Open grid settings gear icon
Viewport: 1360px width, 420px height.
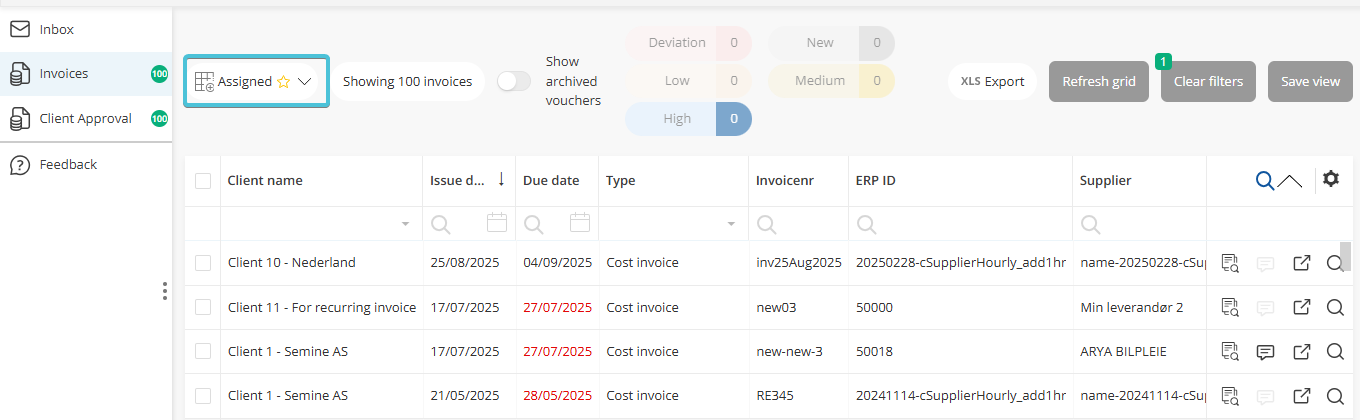click(1330, 179)
